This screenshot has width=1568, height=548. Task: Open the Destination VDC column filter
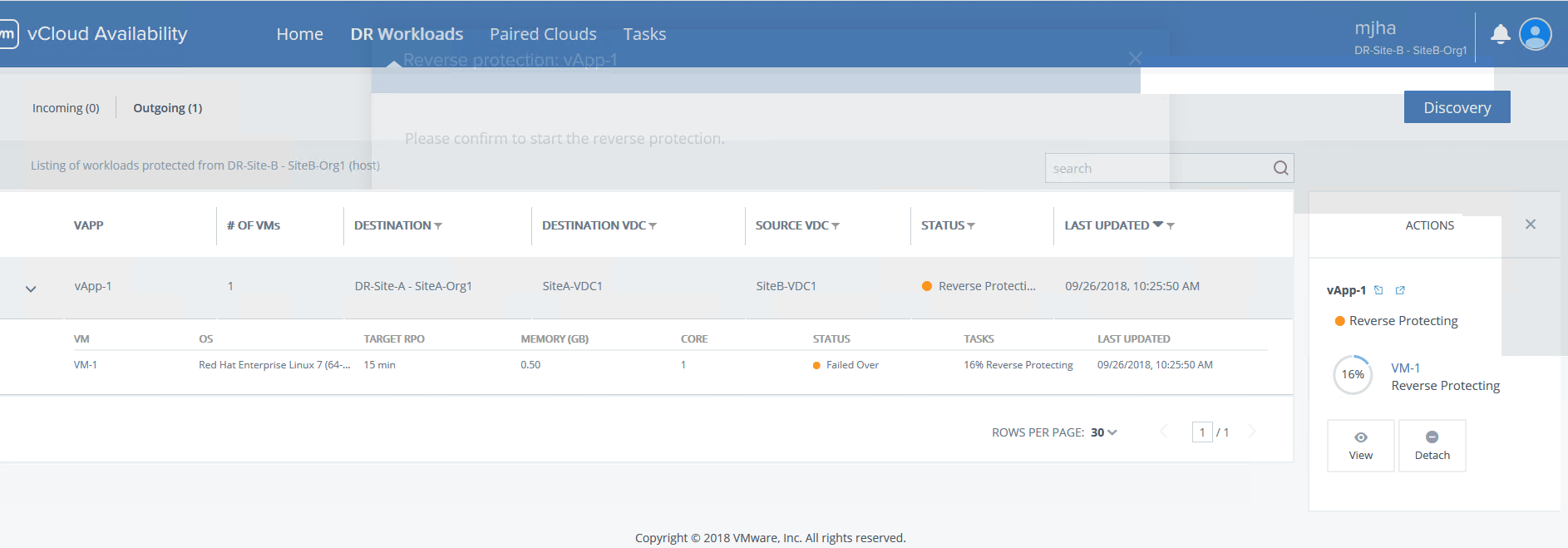(x=653, y=226)
